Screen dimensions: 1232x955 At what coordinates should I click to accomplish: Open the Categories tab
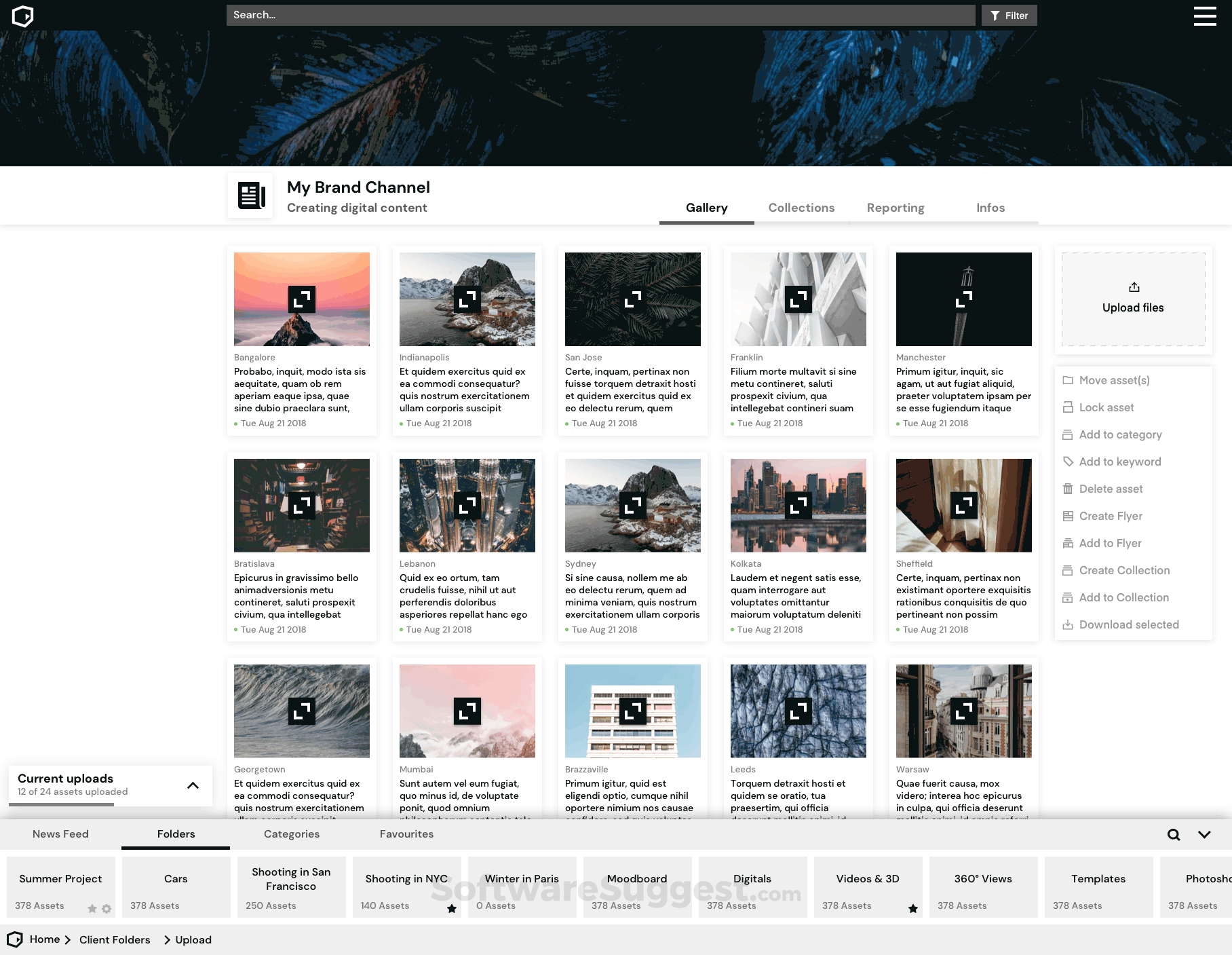point(292,834)
